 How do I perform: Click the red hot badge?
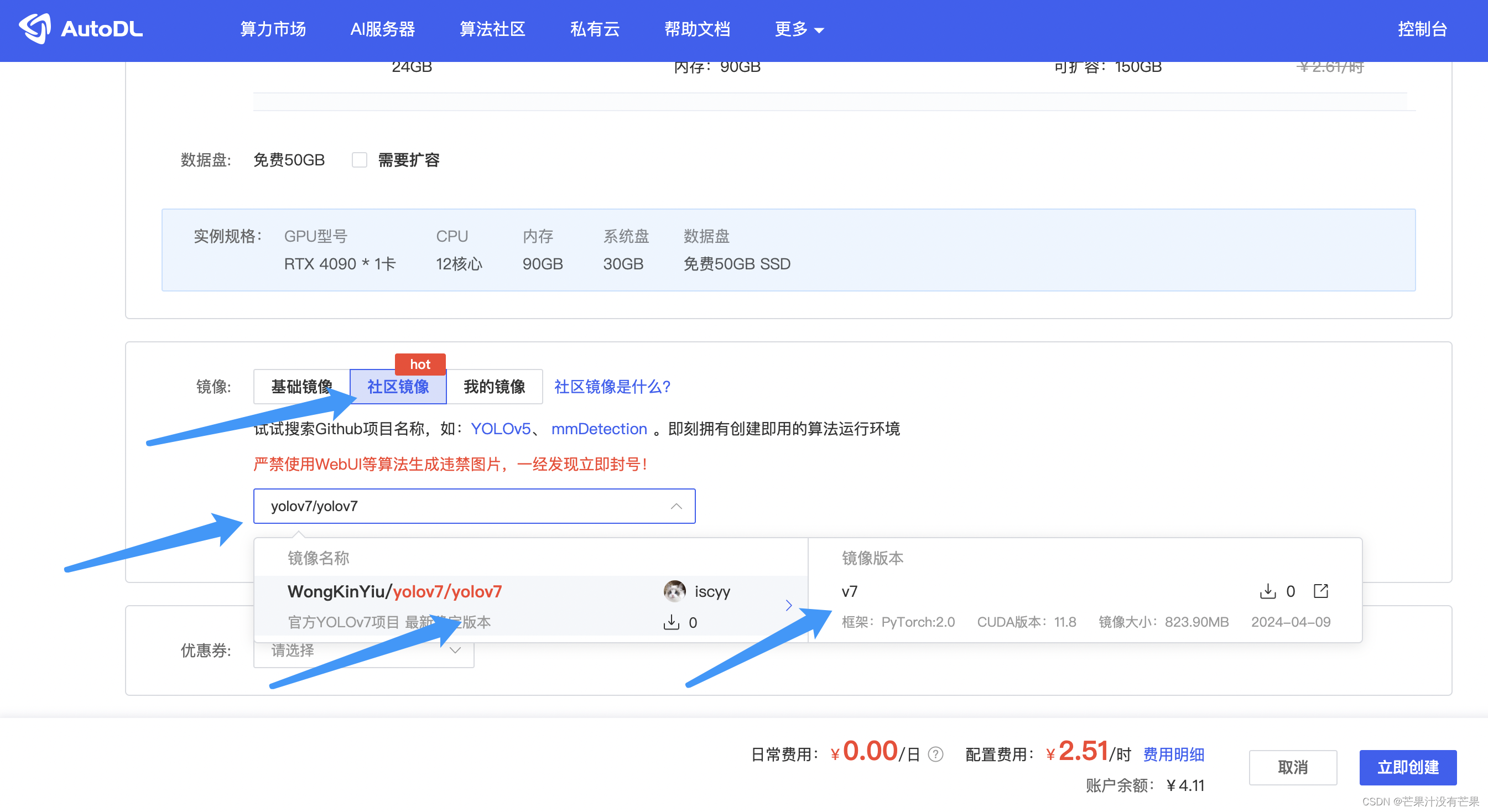click(420, 364)
